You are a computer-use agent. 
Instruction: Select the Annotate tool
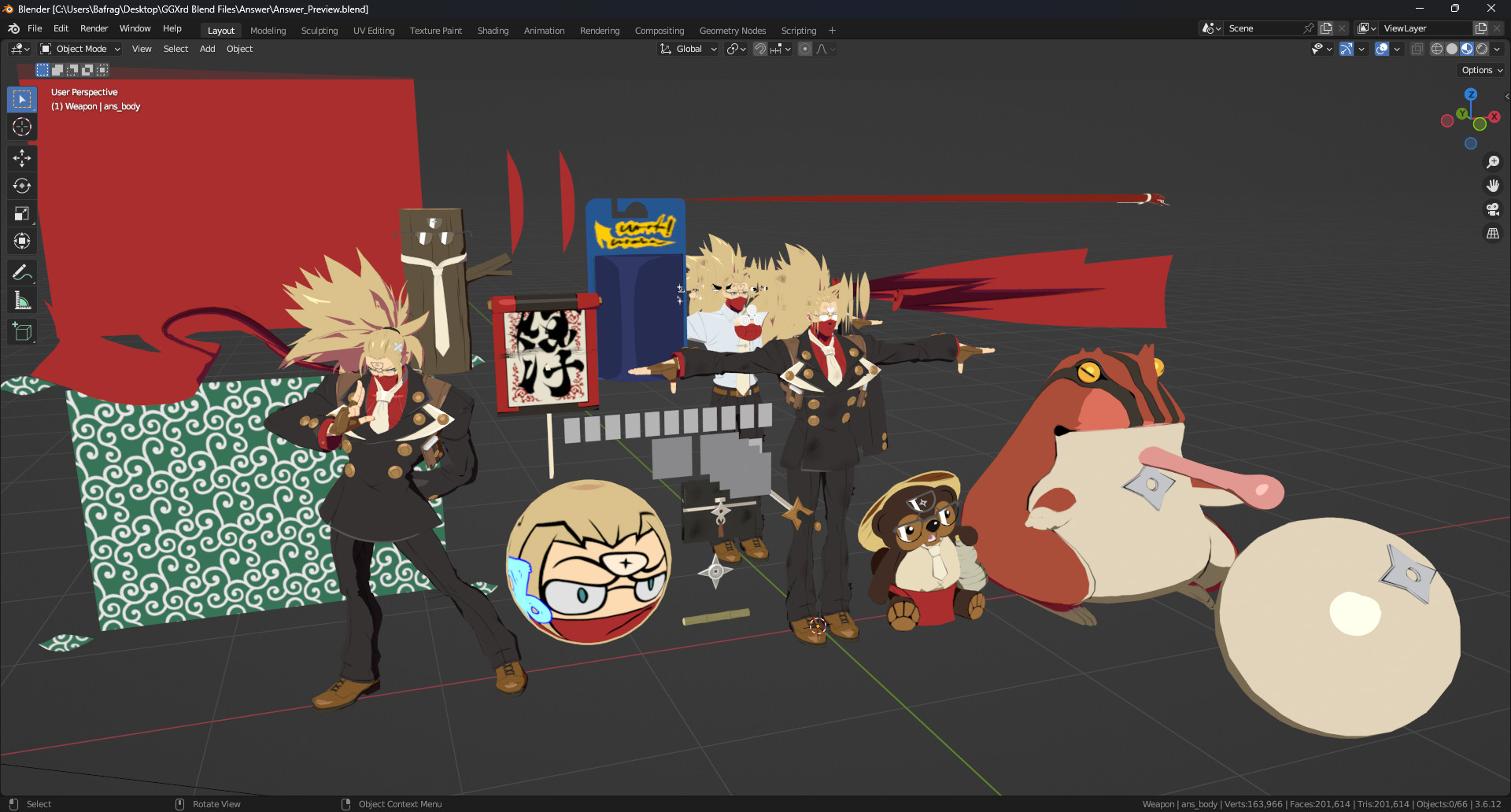point(22,272)
